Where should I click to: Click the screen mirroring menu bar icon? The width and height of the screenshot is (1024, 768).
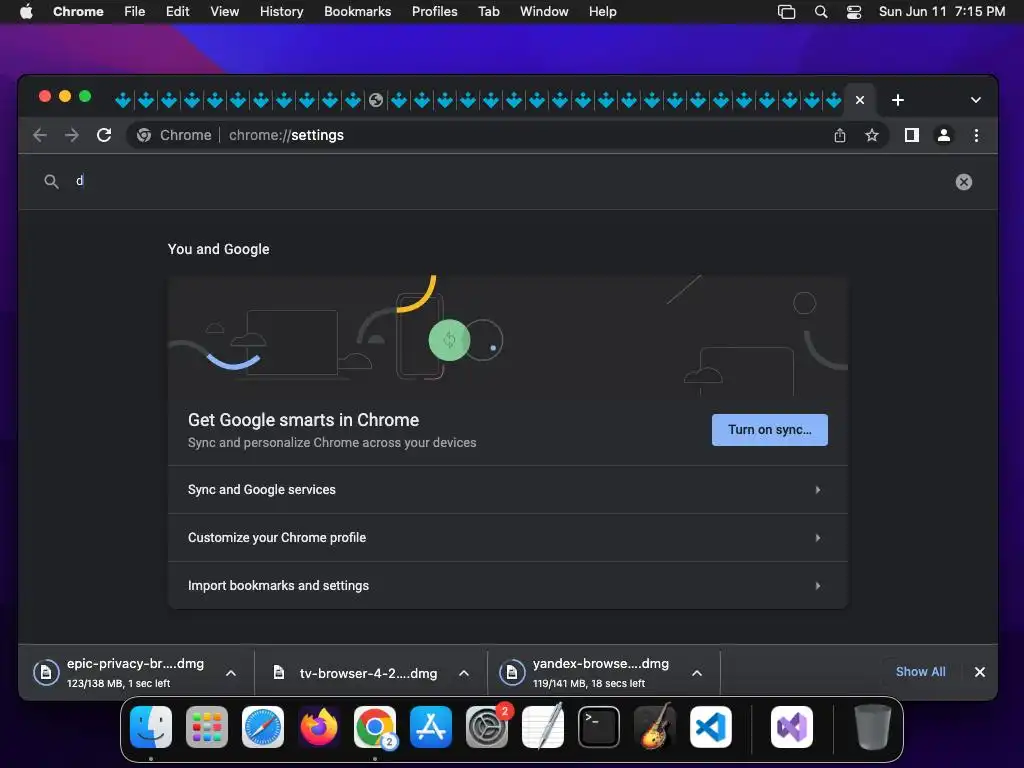786,11
